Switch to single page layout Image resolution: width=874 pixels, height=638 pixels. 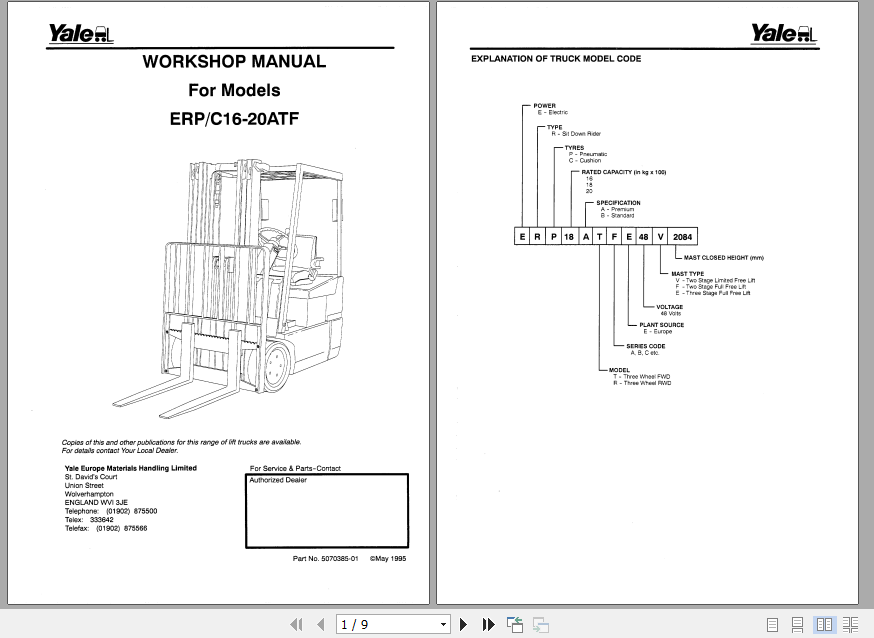[773, 625]
